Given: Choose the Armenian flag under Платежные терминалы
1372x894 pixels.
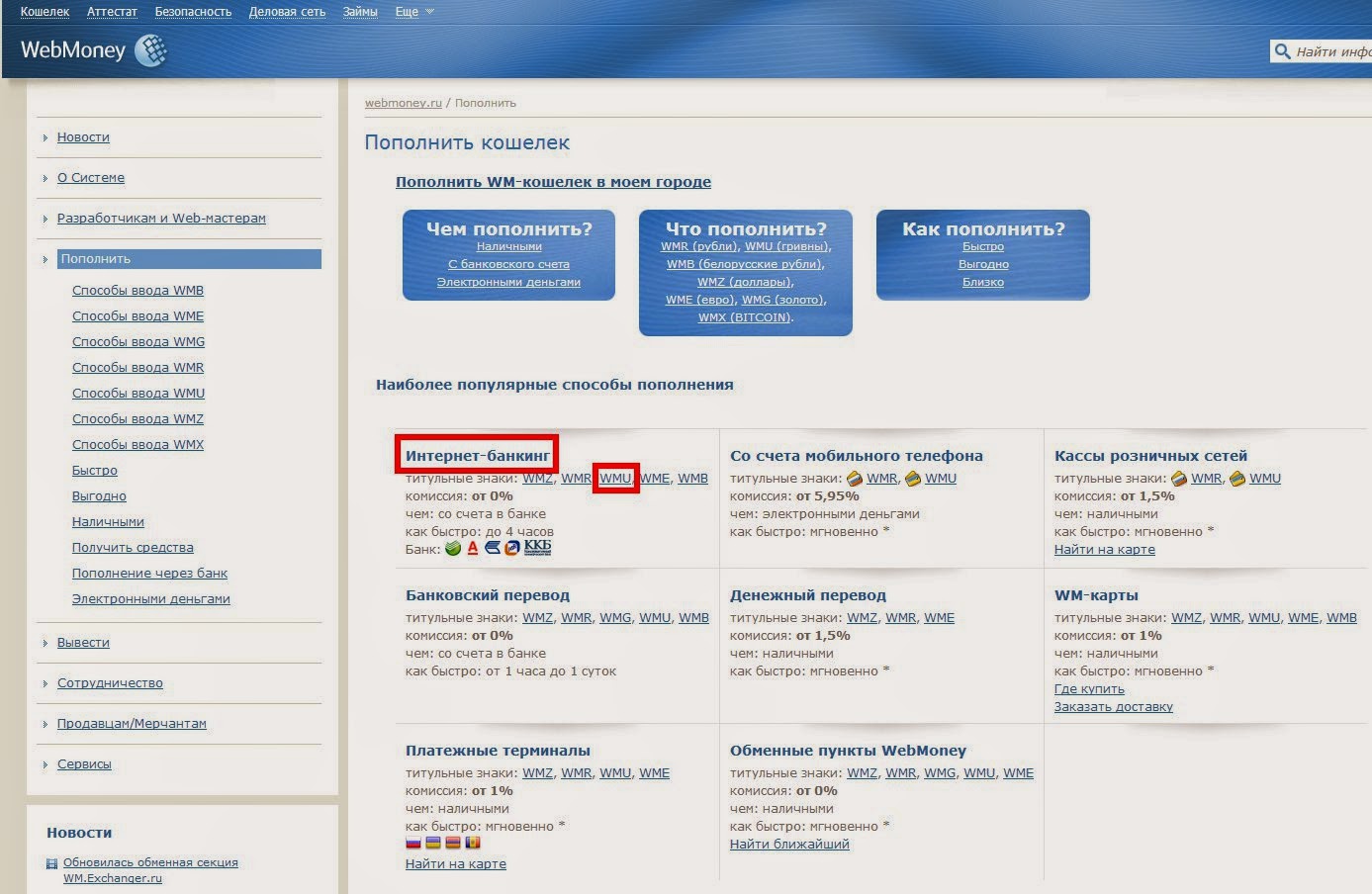Looking at the screenshot, I should (453, 843).
